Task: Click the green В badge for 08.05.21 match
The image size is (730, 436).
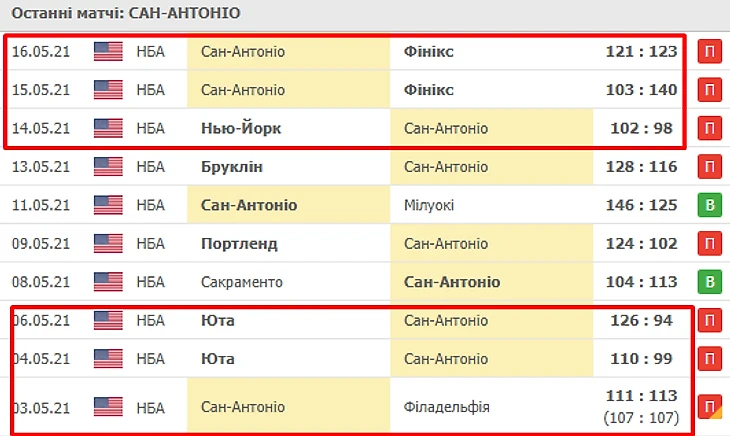Action: point(709,283)
